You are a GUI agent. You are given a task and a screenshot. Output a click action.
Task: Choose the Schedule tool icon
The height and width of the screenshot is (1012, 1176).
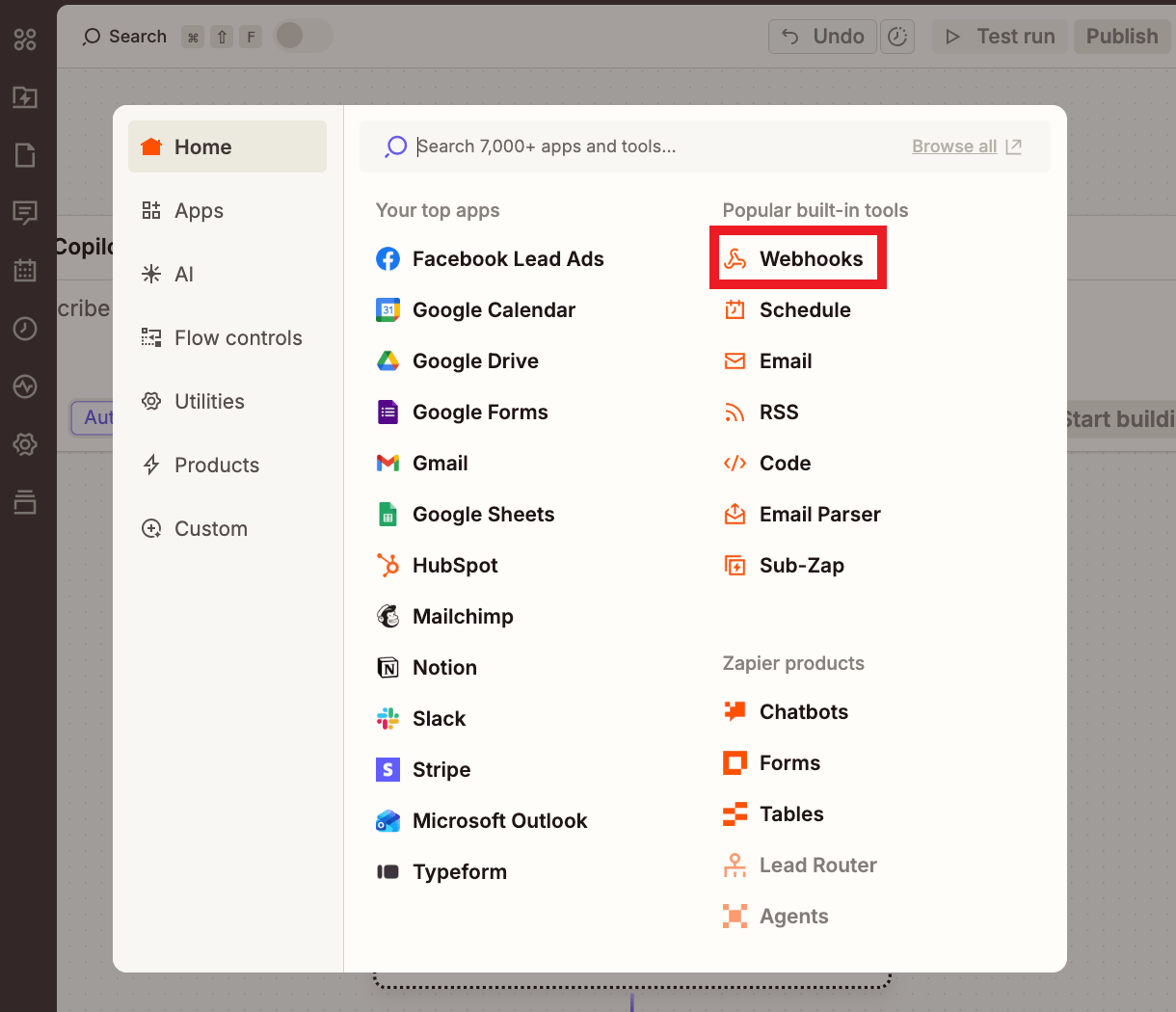click(735, 309)
